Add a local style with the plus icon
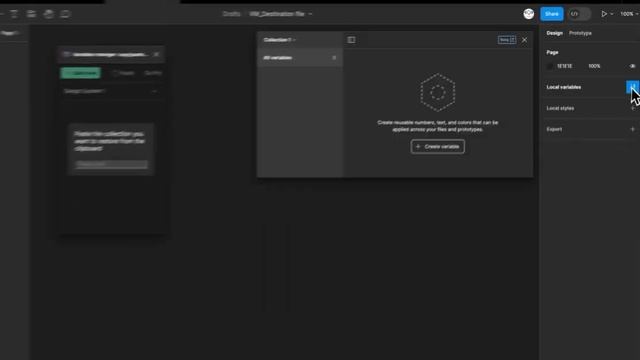This screenshot has height=360, width=640. (633, 108)
